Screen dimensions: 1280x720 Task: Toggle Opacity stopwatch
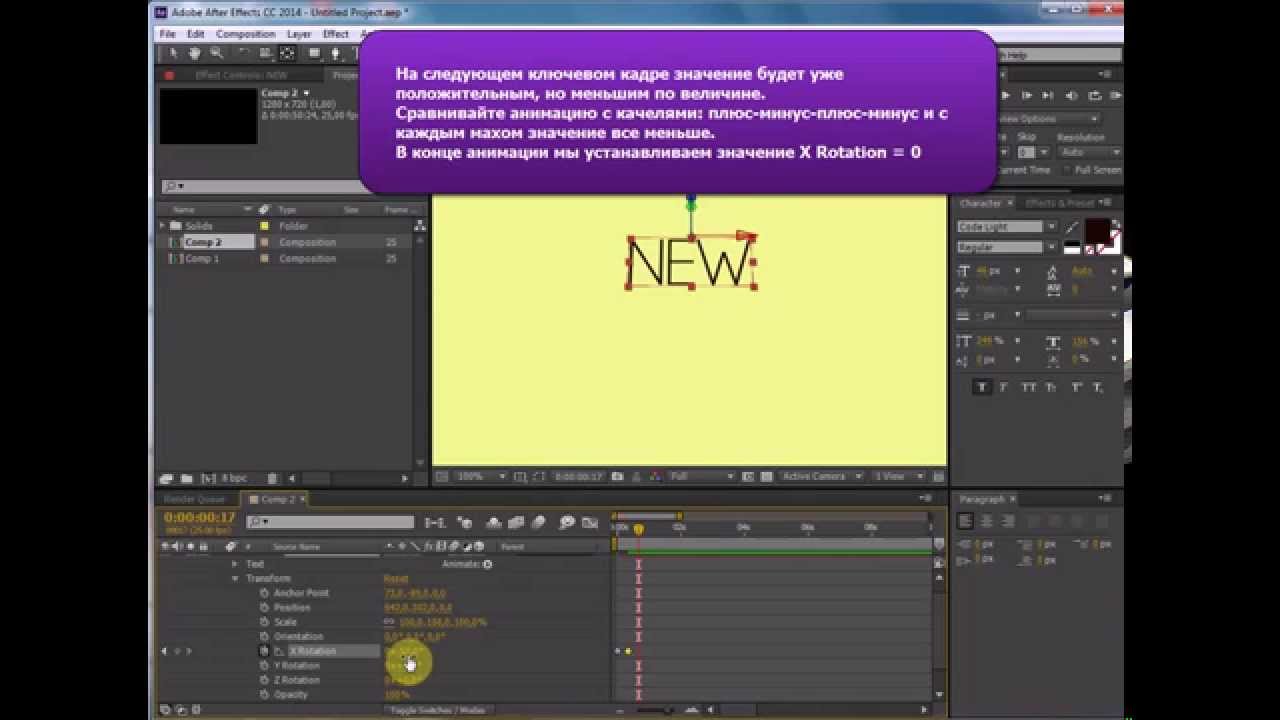click(264, 695)
